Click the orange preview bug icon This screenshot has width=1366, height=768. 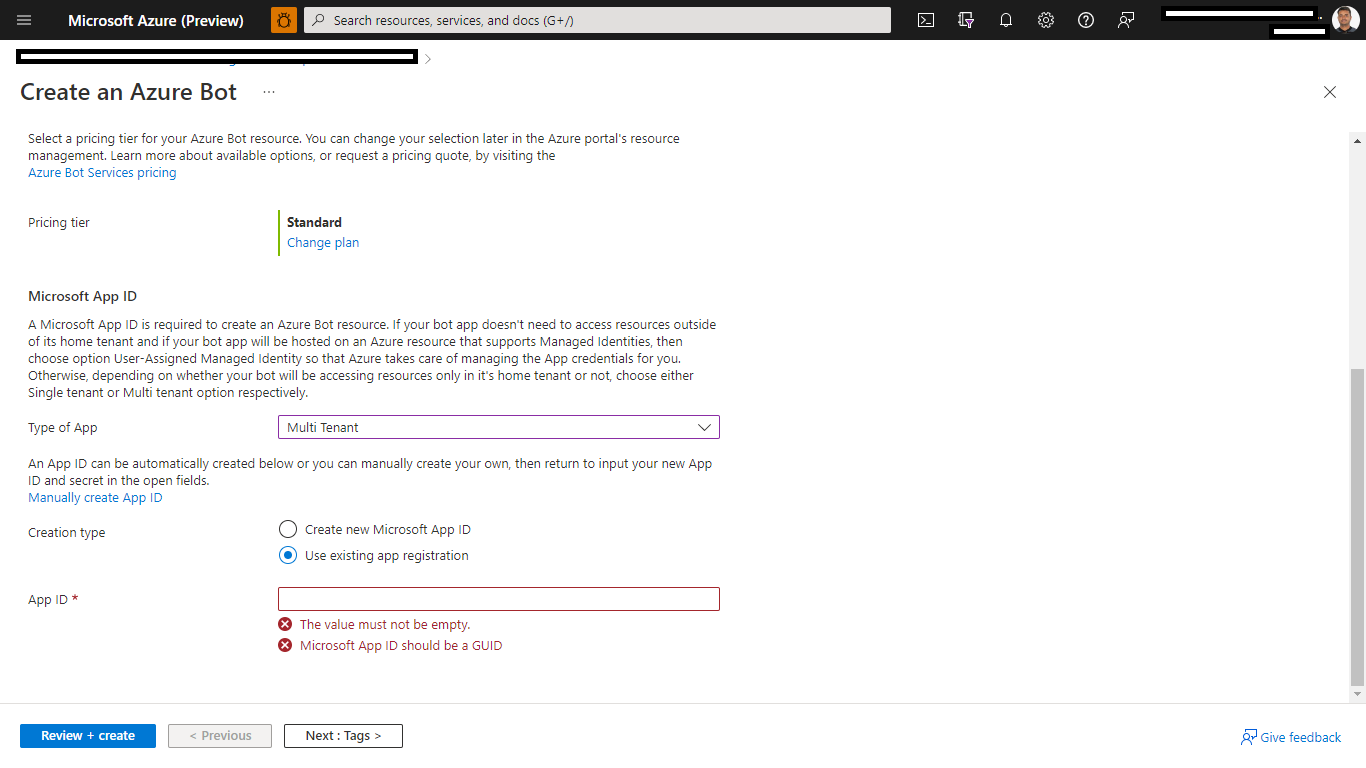coord(284,20)
